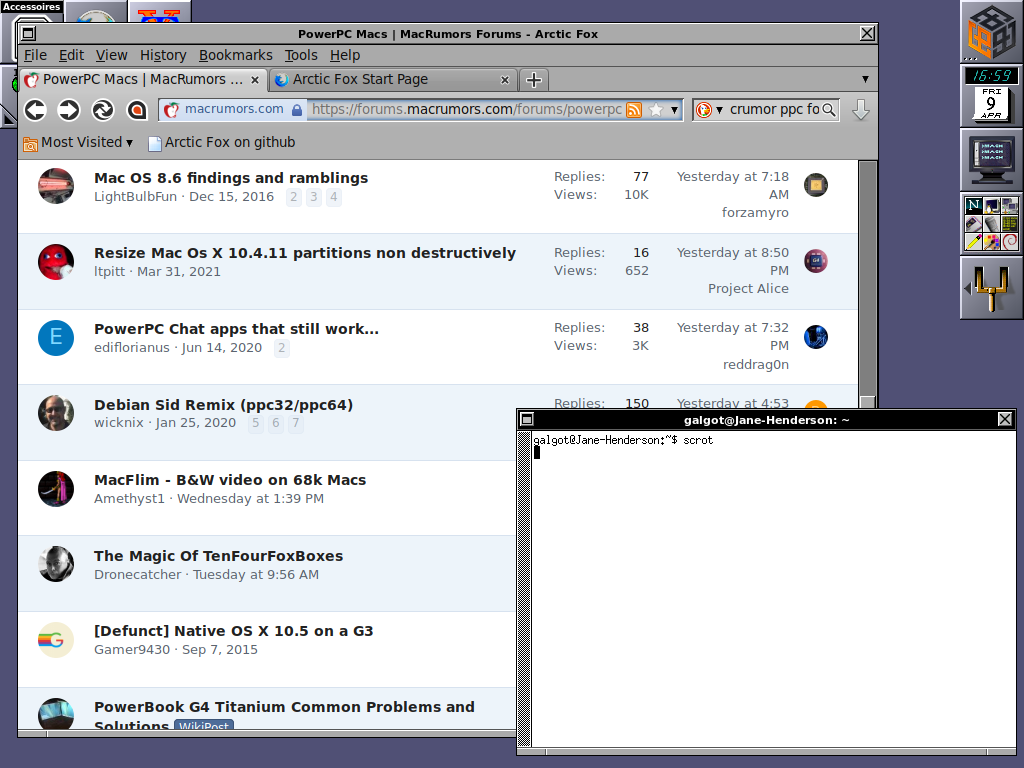The image size is (1024, 768).
Task: Click ediflorianus's blue 'E' avatar
Action: [x=56, y=338]
